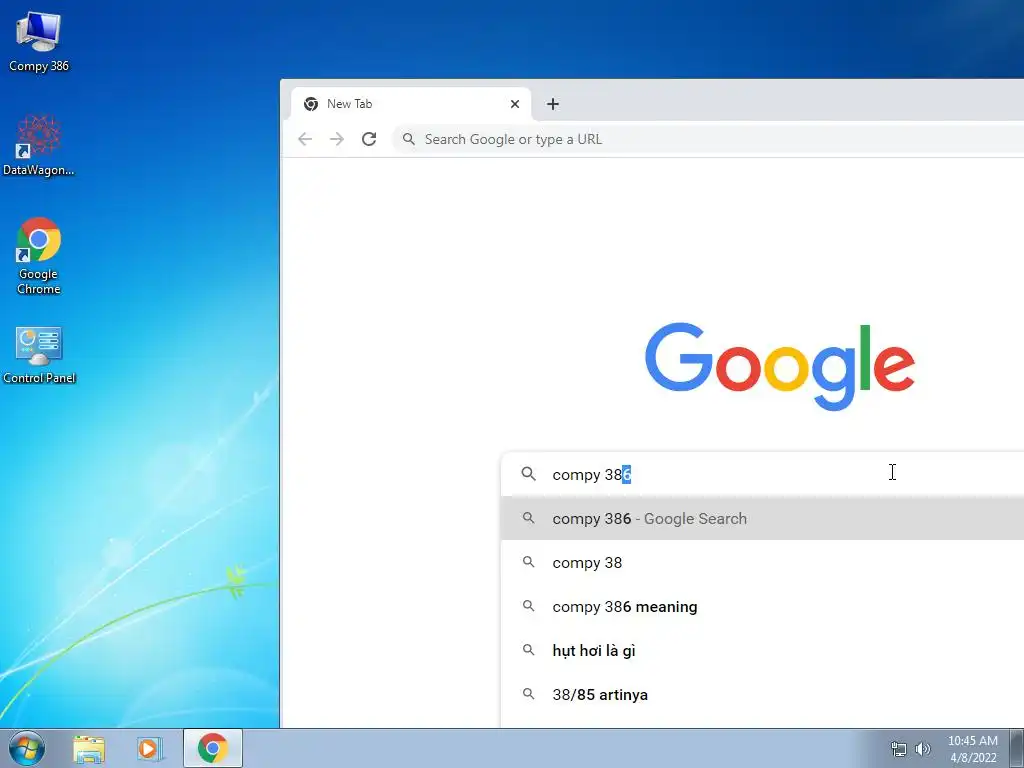Click the magnifier icon in the search box
Image resolution: width=1024 pixels, height=768 pixels.
pos(528,474)
